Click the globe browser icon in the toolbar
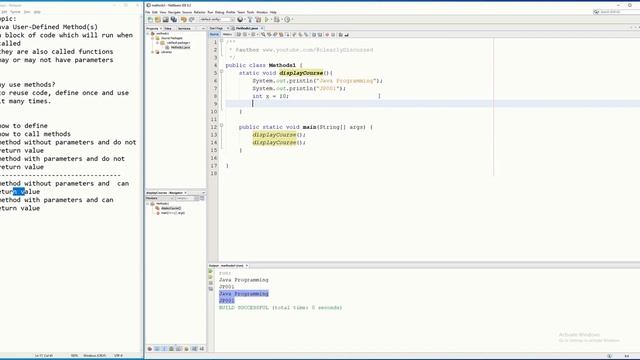 (x=240, y=19)
